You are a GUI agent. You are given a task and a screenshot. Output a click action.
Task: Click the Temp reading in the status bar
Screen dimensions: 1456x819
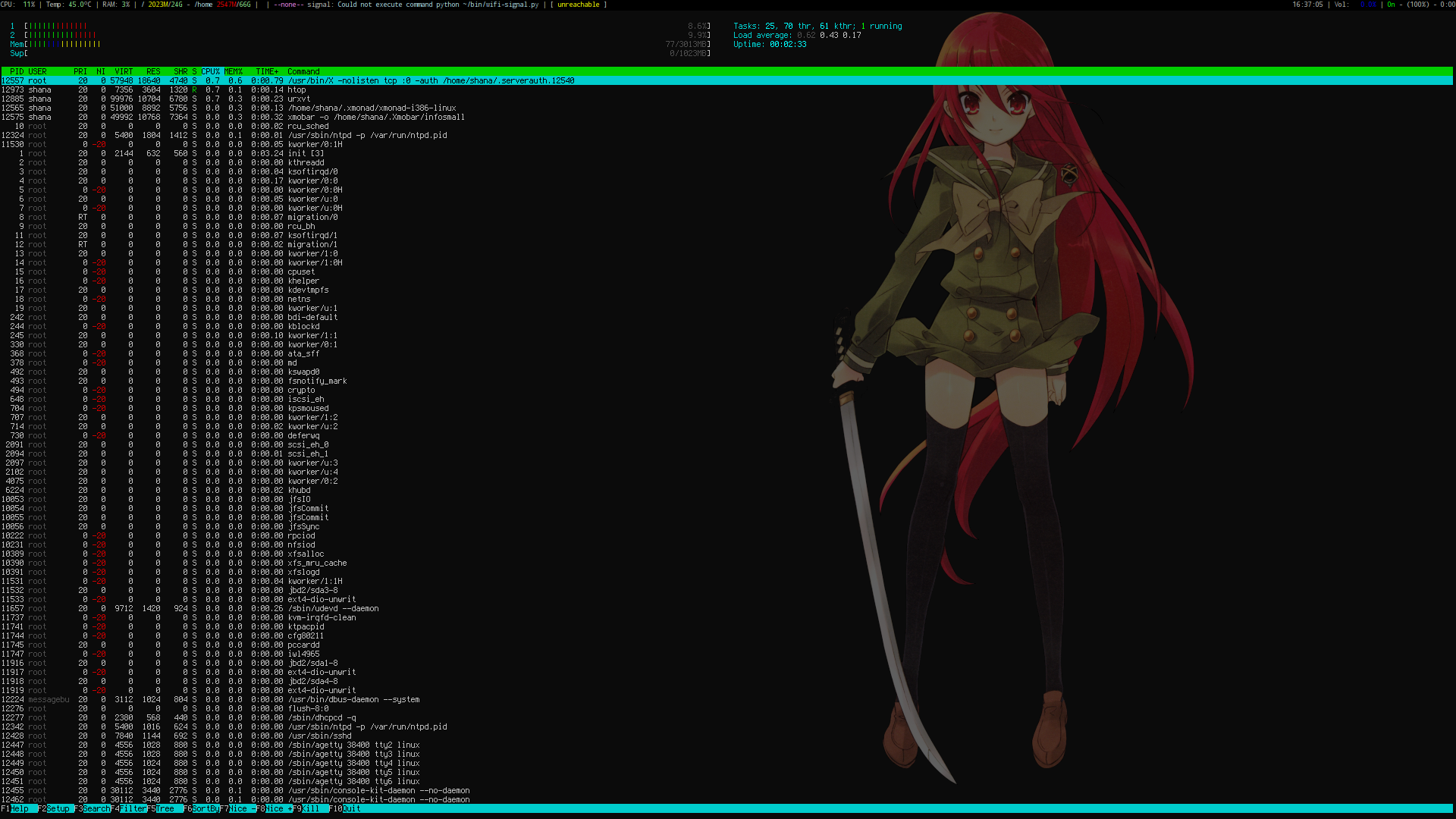(69, 5)
